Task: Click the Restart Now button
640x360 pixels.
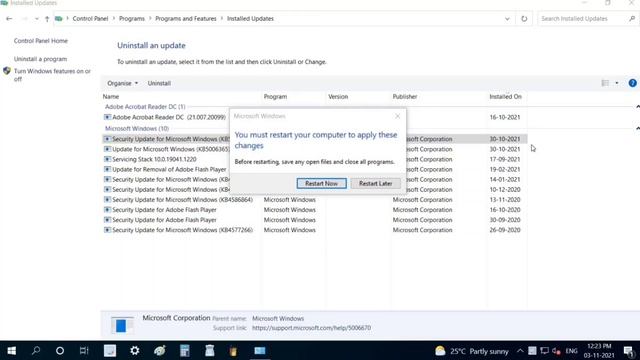Action: tap(322, 183)
